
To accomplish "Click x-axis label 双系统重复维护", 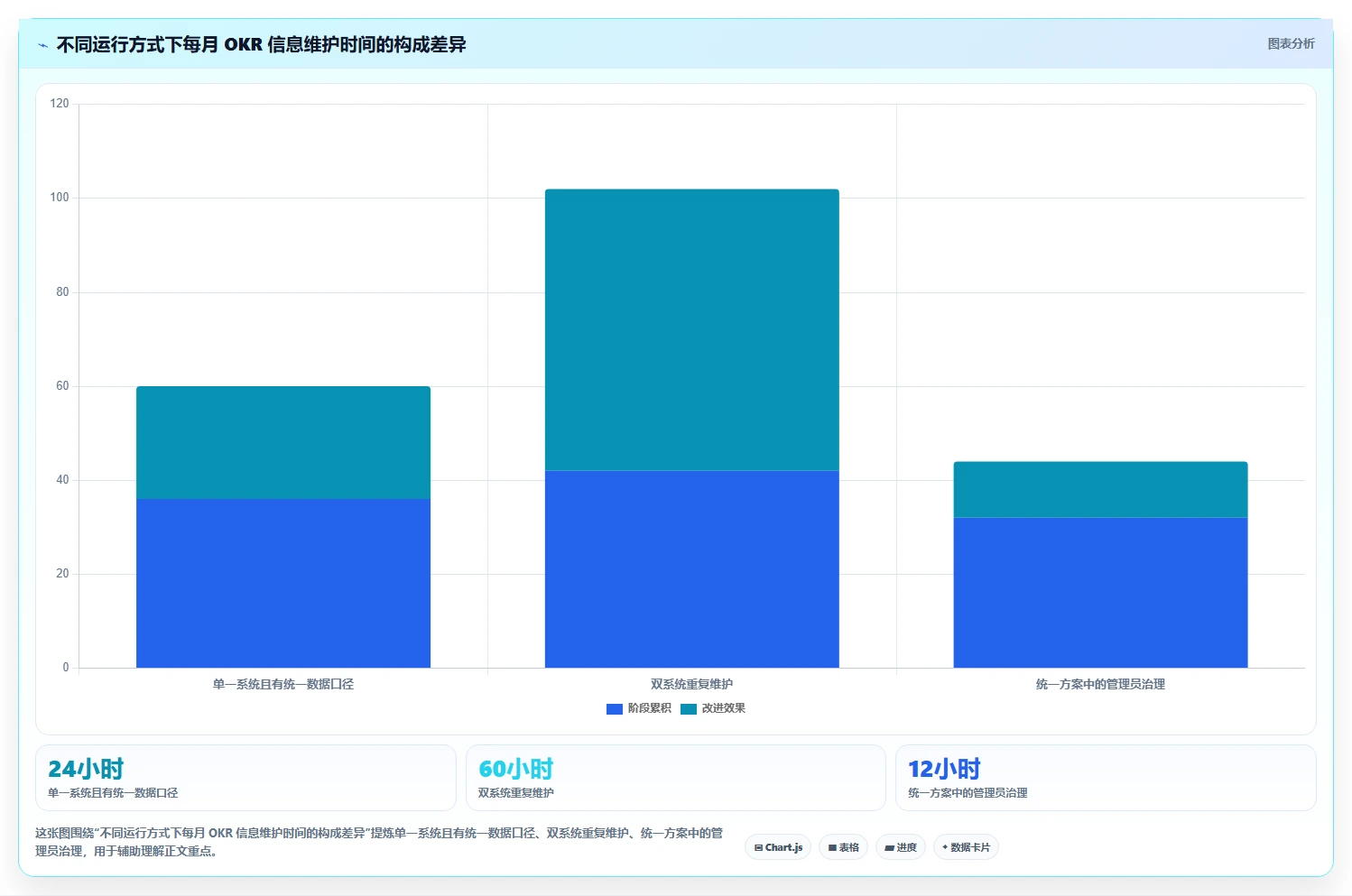I will 692,684.
